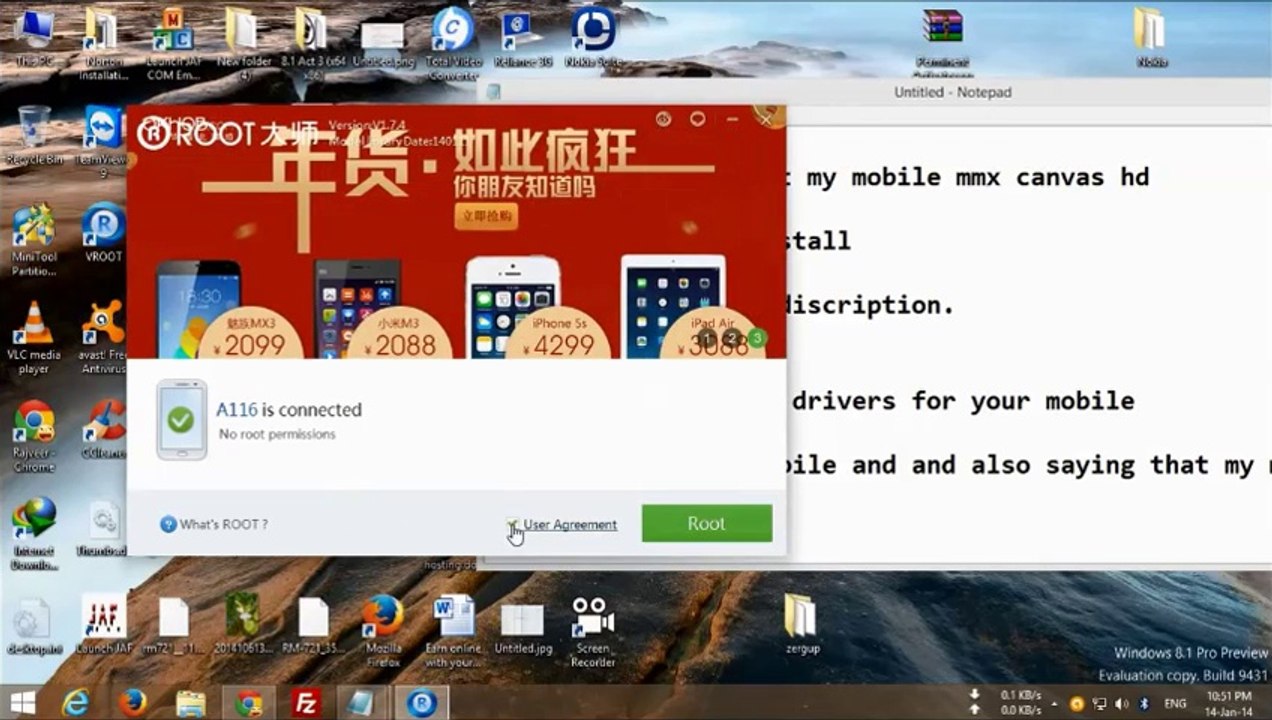Select Reliance 3G desktop shortcut
Image resolution: width=1272 pixels, height=720 pixels.
522,39
